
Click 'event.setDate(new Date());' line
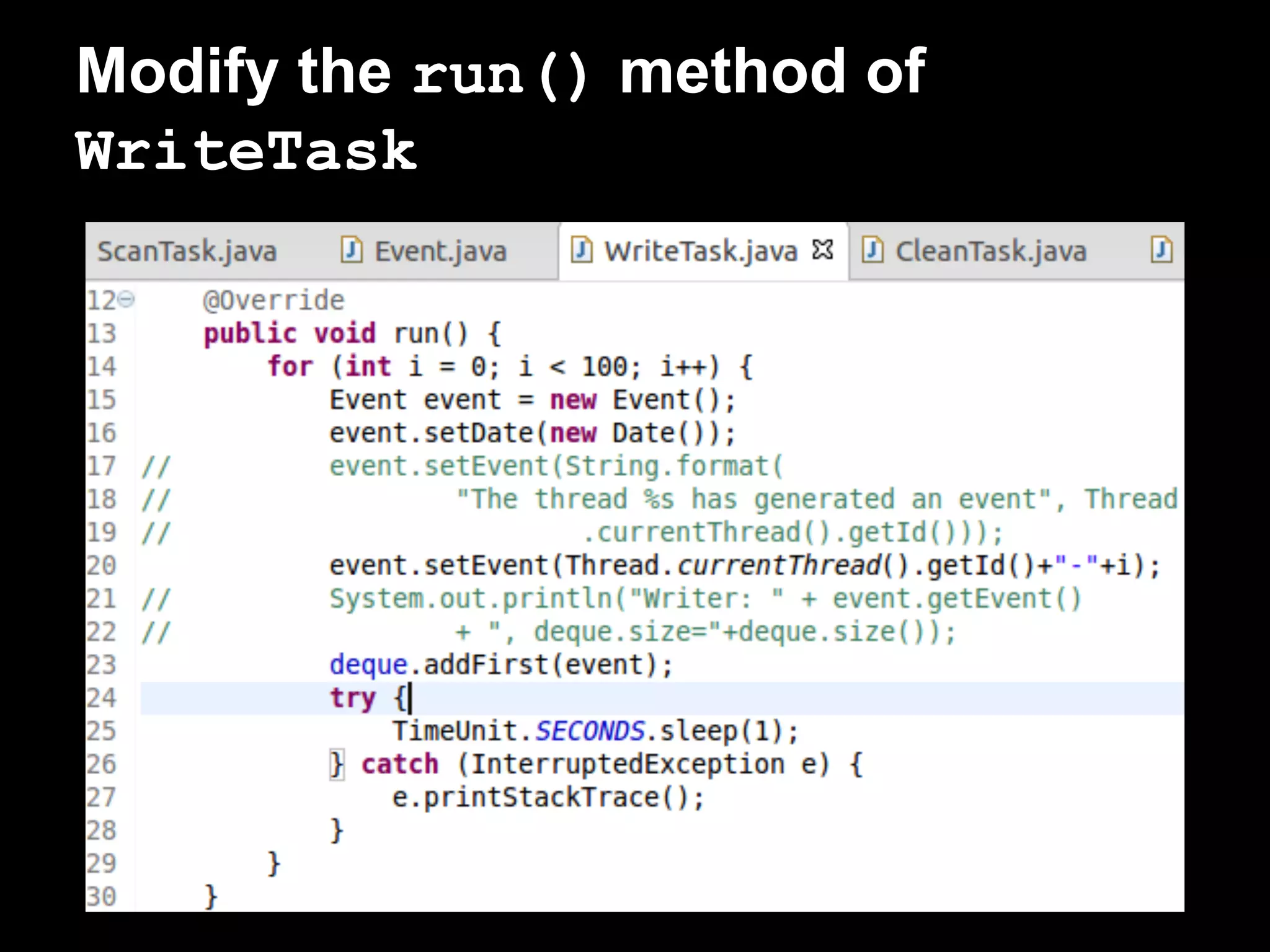click(532, 433)
